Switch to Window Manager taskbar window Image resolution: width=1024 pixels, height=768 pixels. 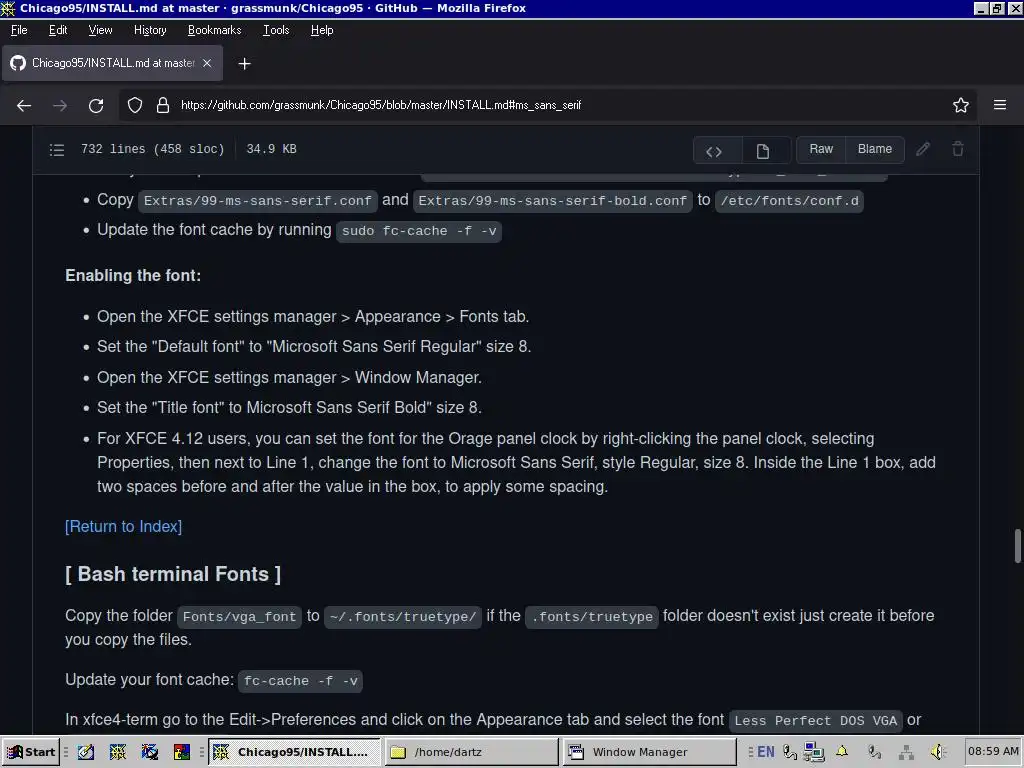coord(649,752)
